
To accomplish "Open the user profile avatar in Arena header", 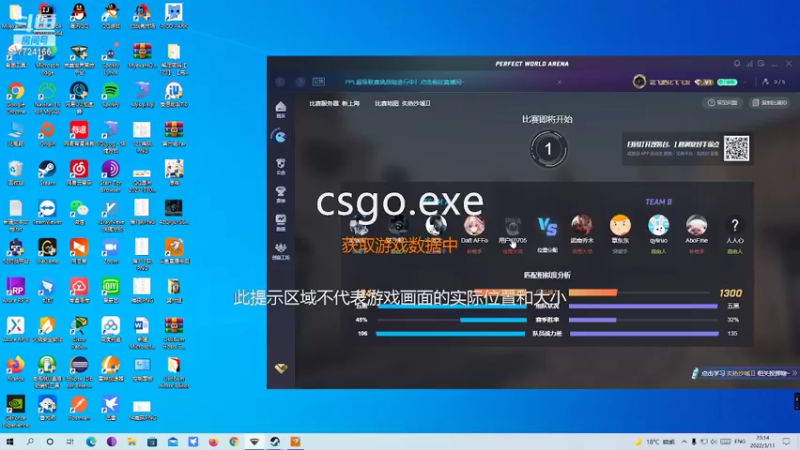I will coord(639,82).
